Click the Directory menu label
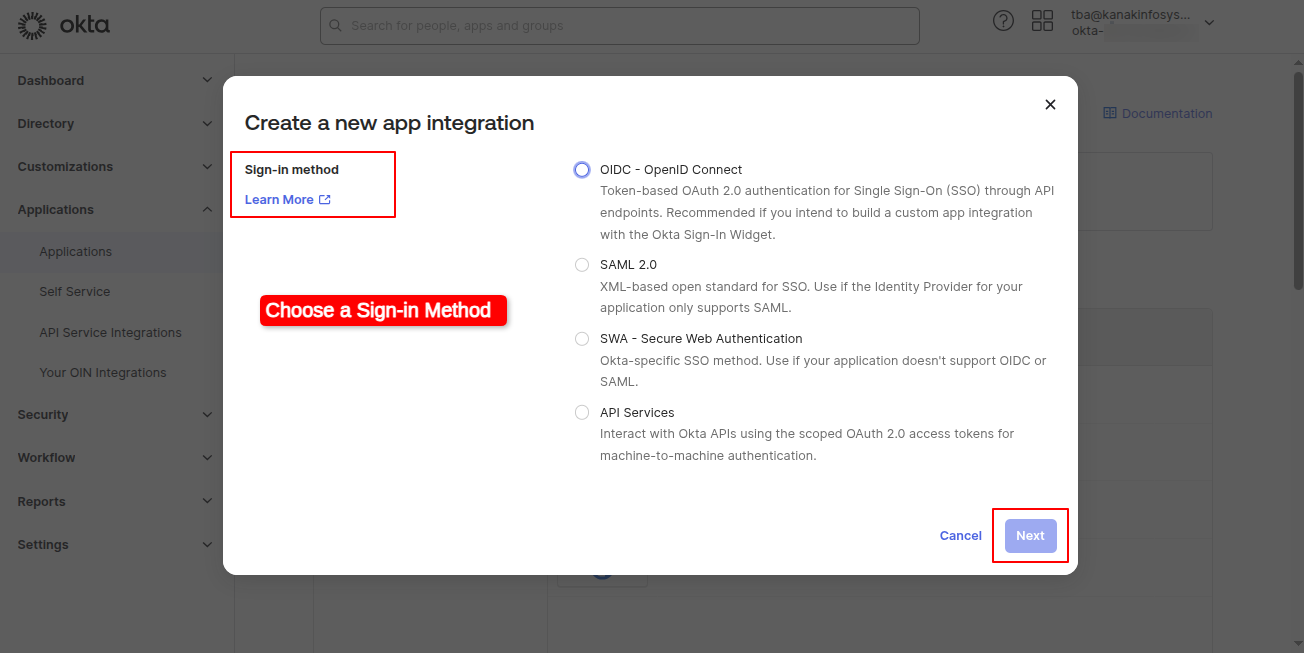Viewport: 1304px width, 653px height. [x=46, y=124]
